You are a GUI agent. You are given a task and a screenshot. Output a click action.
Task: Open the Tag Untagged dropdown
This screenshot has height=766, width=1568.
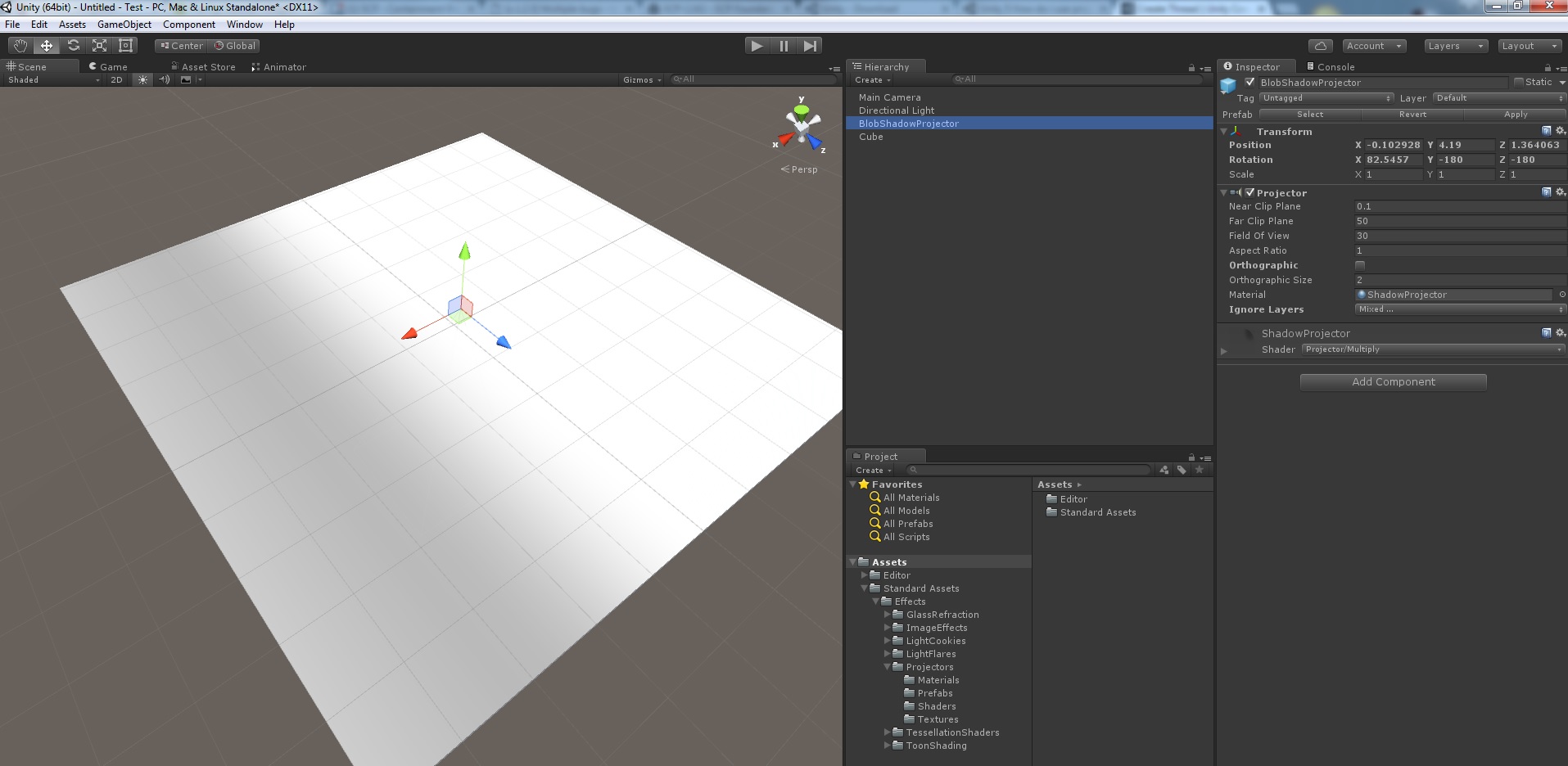pyautogui.click(x=1326, y=98)
